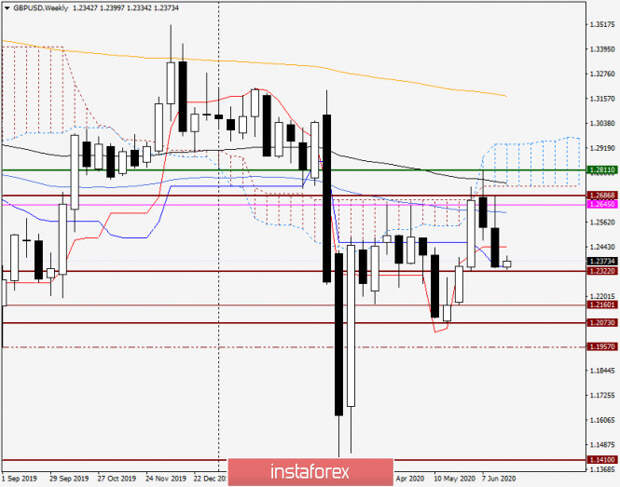Click the 10 May 2020 date marker
Viewport: 620px width, 487px height.
(x=454, y=479)
